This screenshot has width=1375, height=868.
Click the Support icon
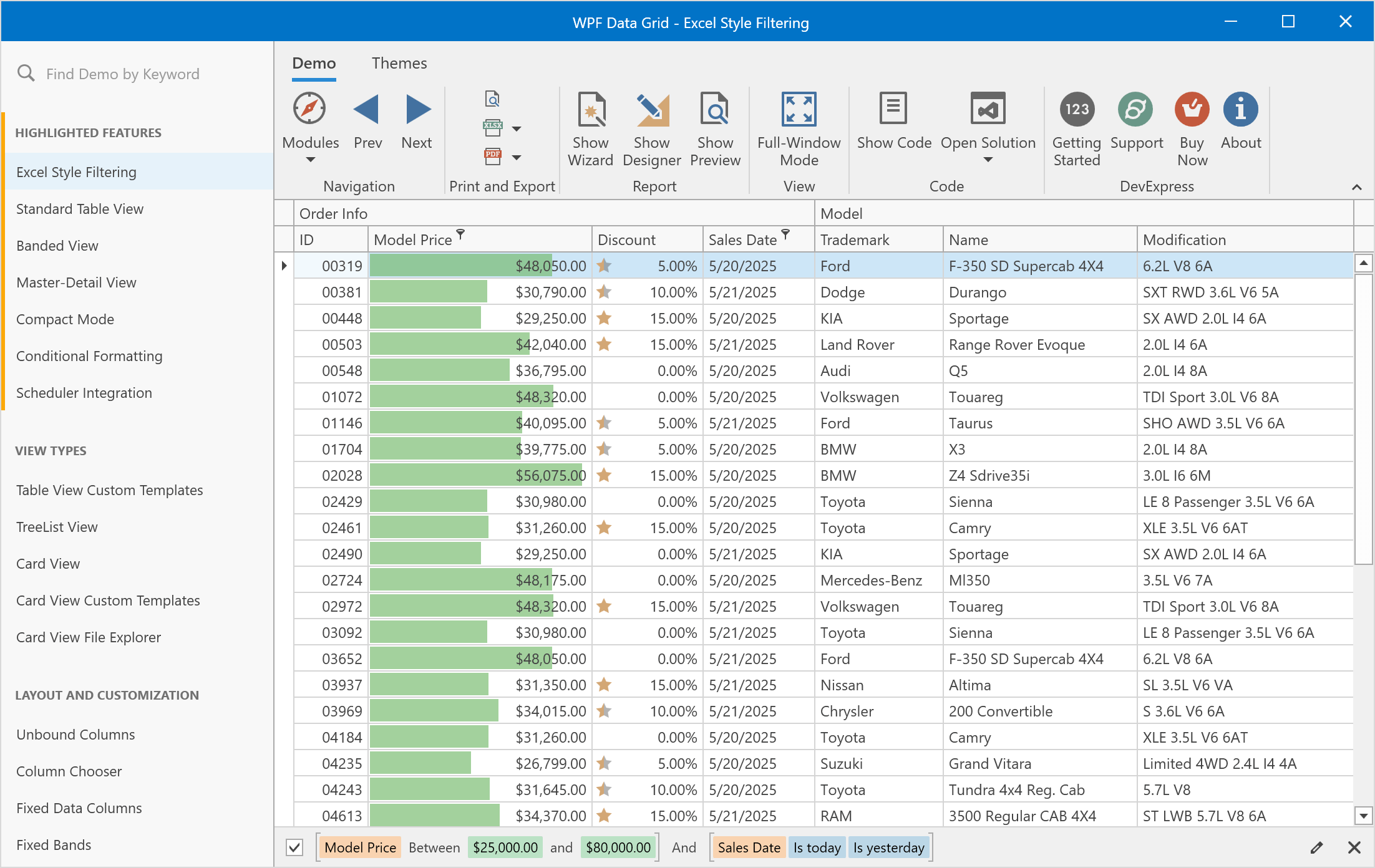click(1135, 109)
